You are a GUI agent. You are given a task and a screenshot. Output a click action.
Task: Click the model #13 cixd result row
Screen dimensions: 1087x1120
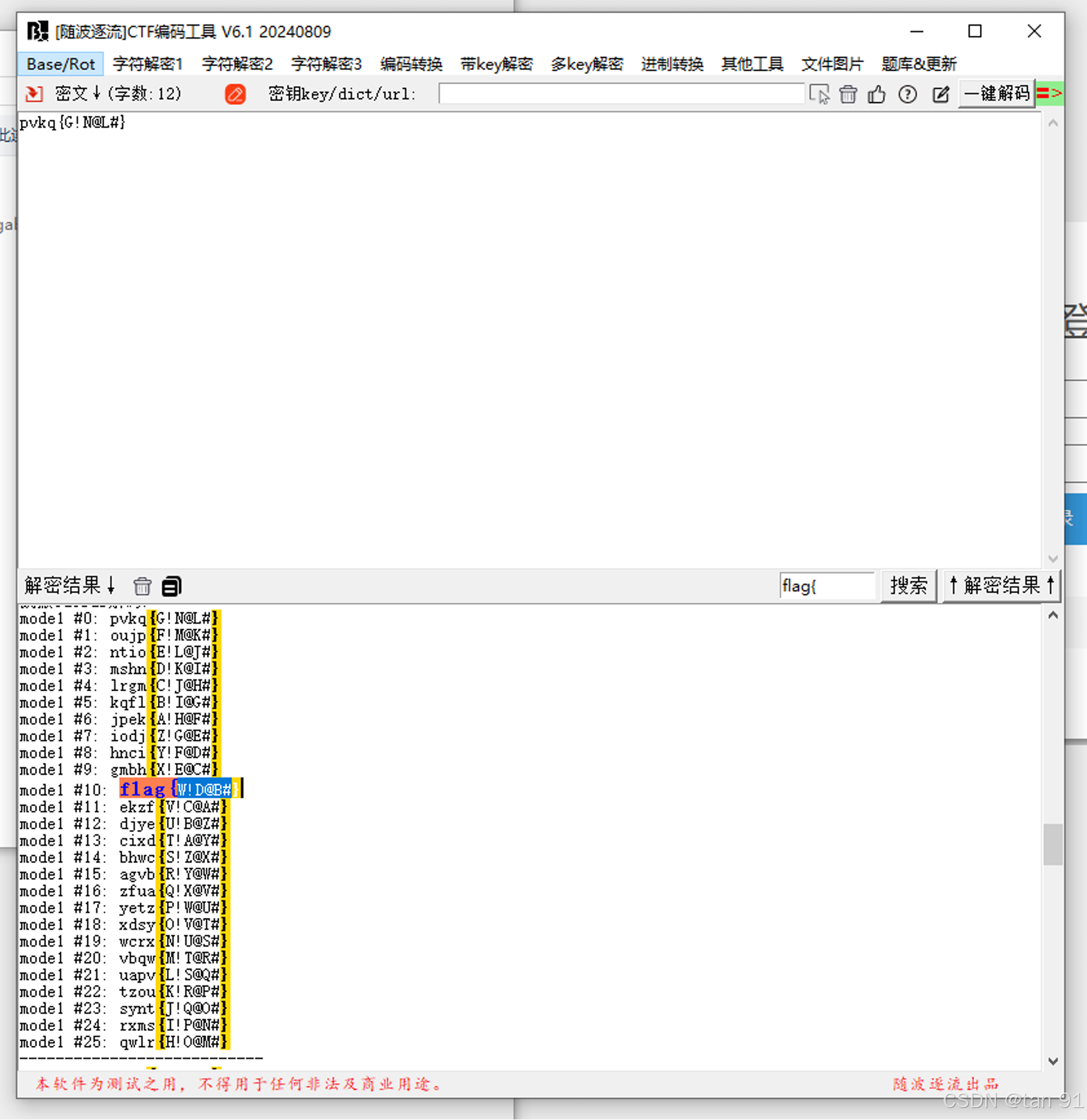(124, 841)
